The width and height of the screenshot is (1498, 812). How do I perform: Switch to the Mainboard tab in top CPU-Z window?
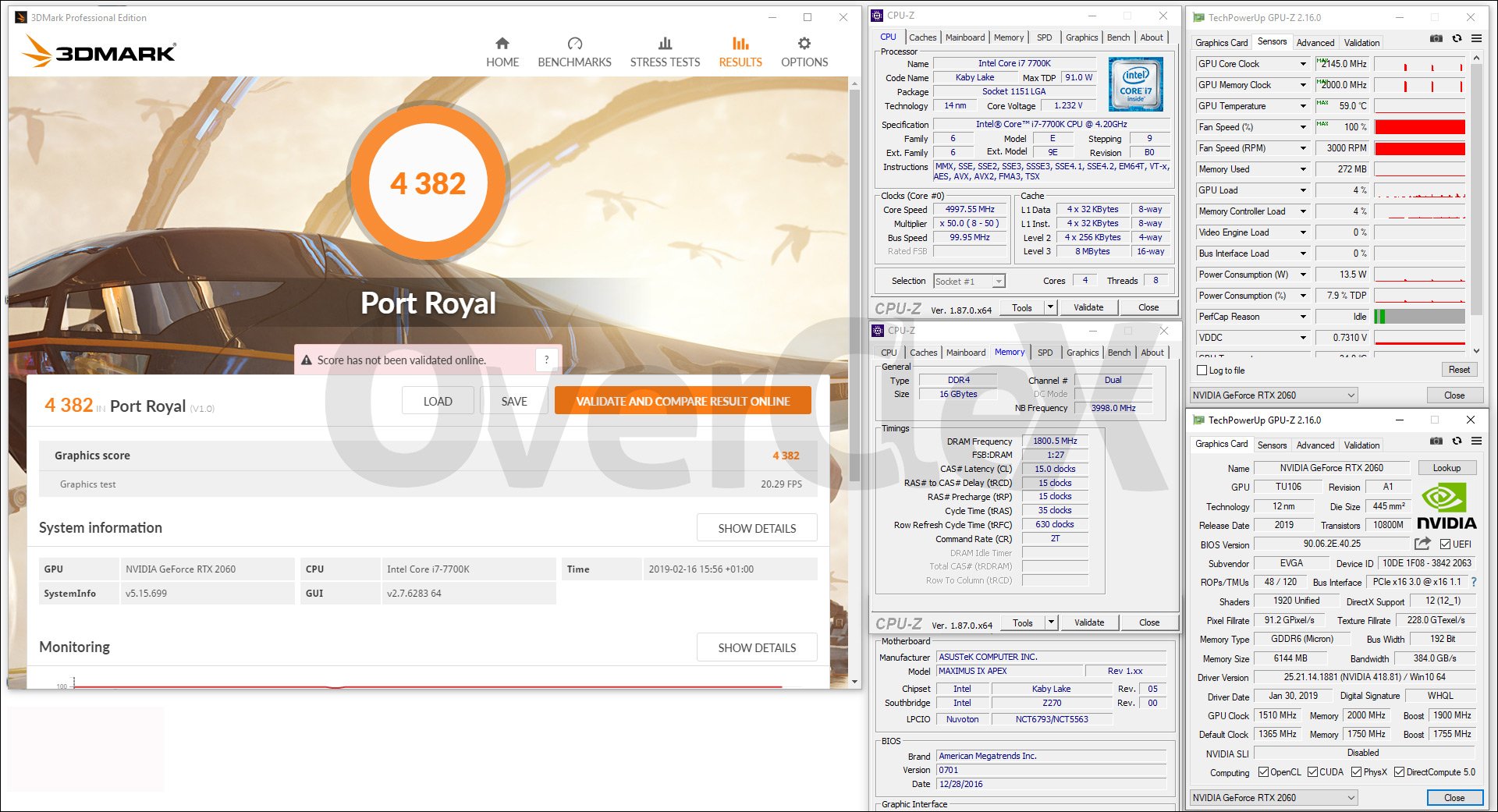point(965,37)
